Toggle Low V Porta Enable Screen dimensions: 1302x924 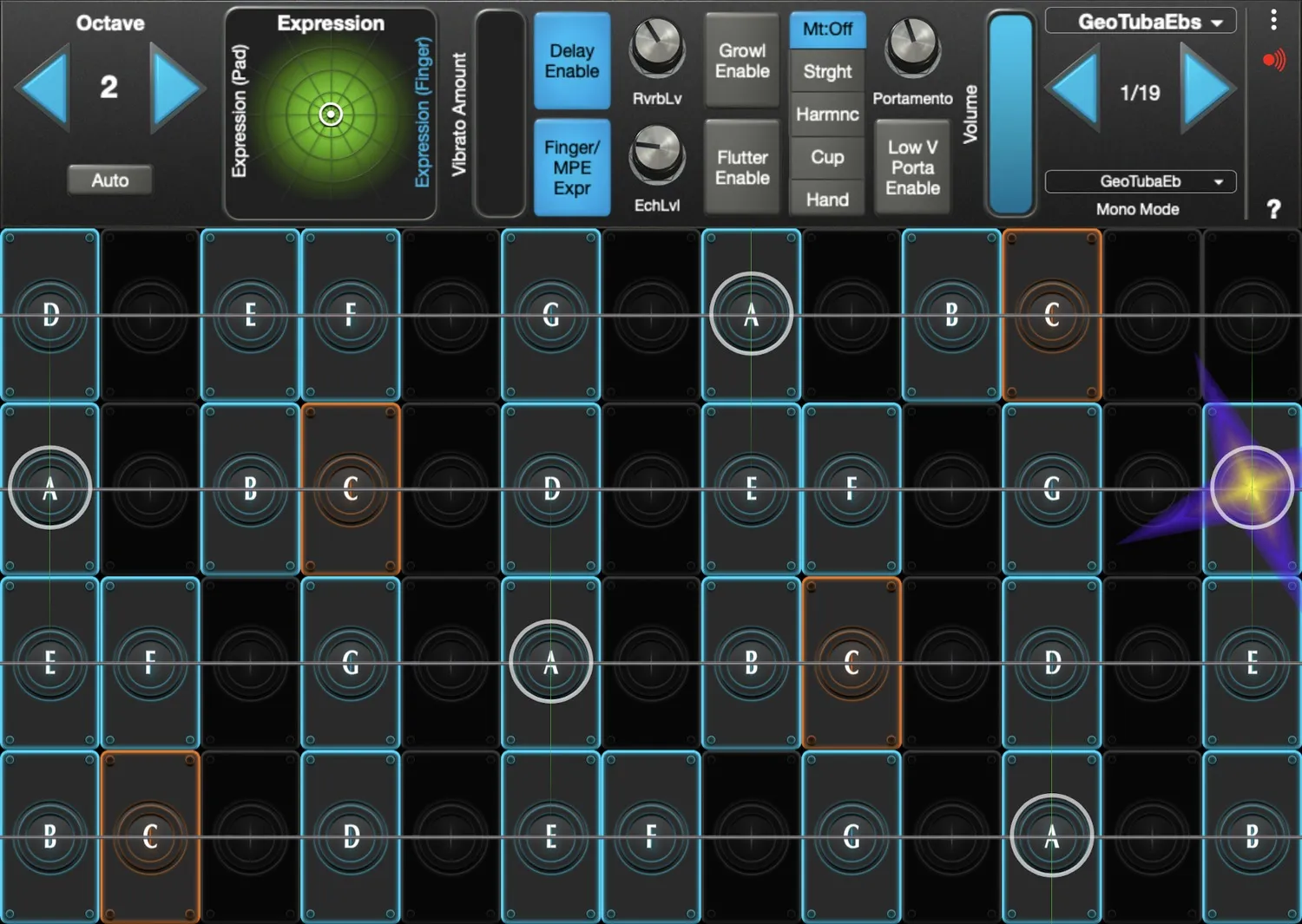[x=912, y=167]
